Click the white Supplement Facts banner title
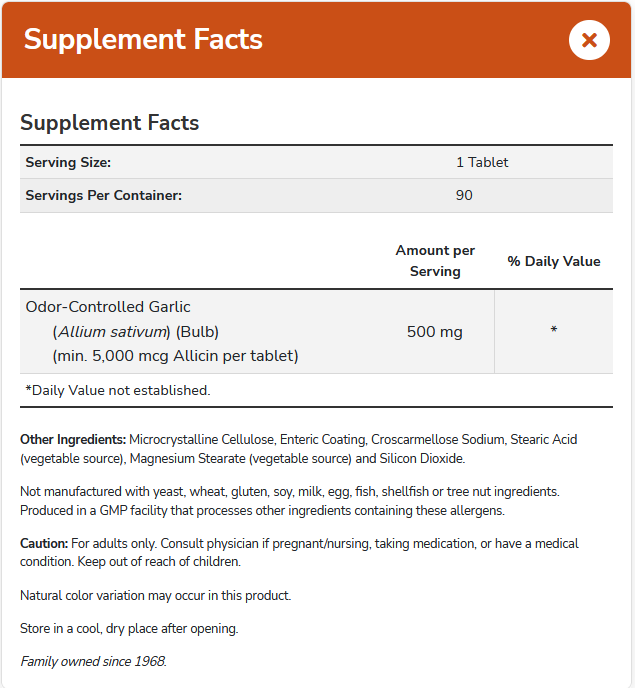 (x=143, y=40)
